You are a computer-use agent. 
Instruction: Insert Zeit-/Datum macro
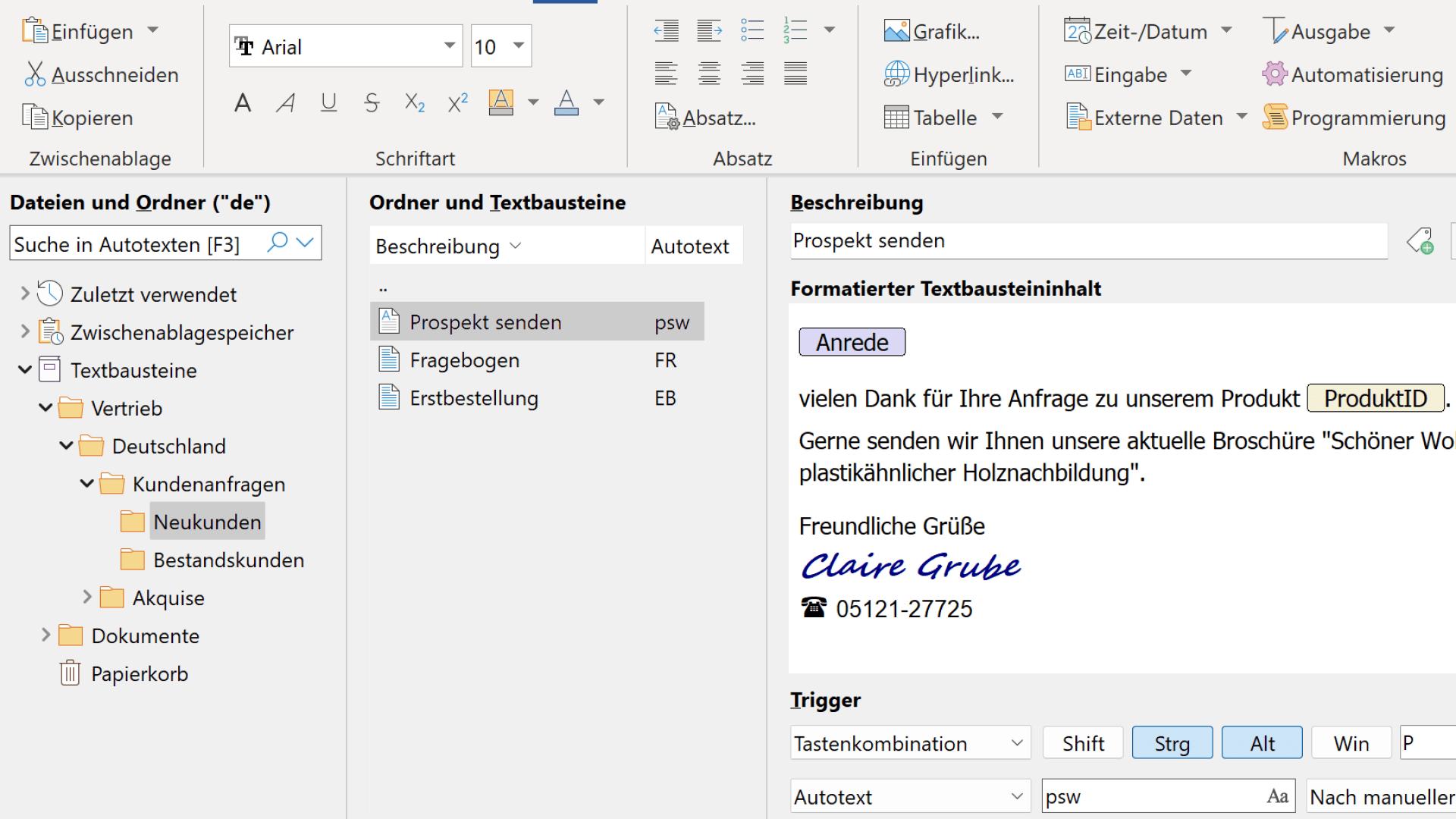click(x=1136, y=31)
